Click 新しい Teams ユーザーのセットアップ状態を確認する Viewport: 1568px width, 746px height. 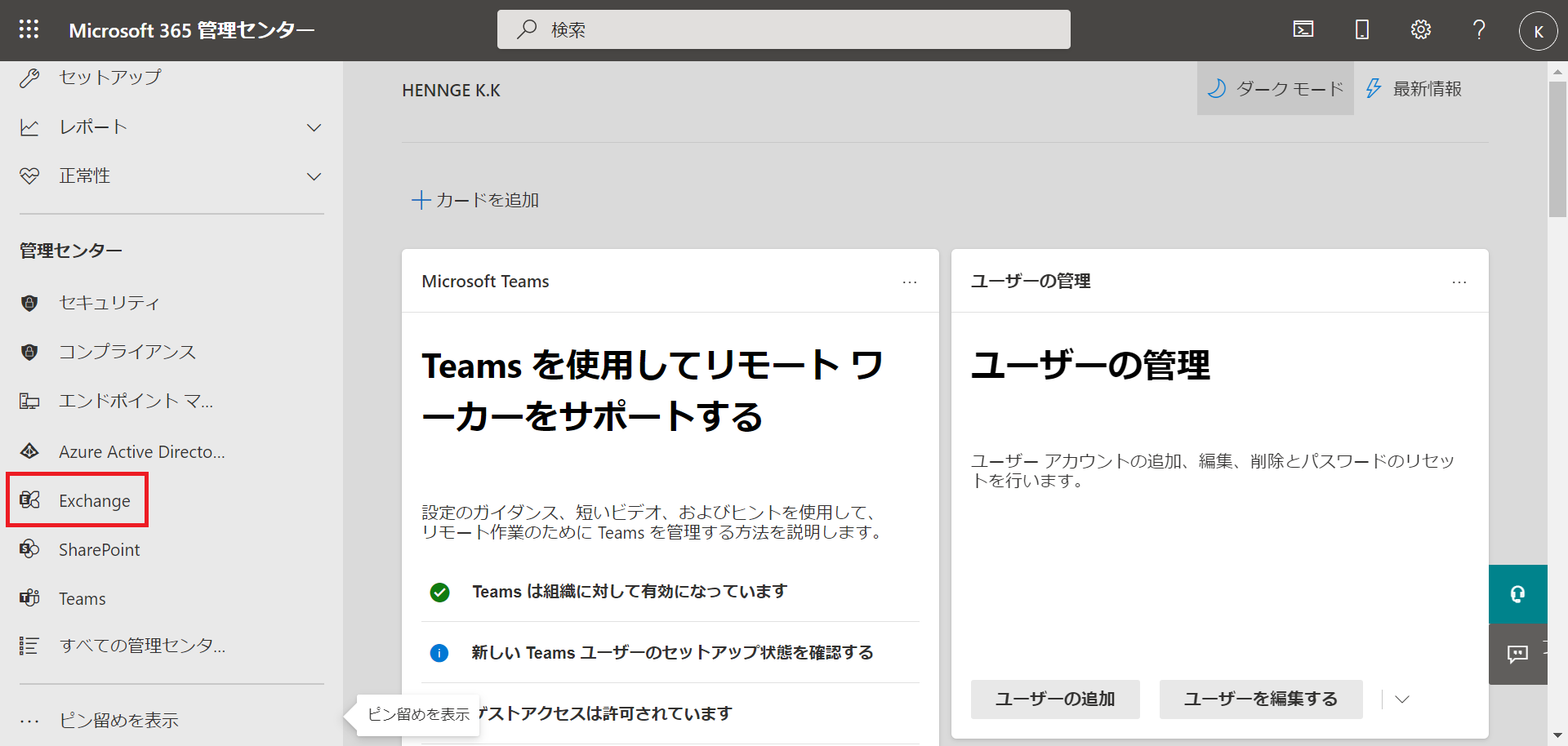672,653
